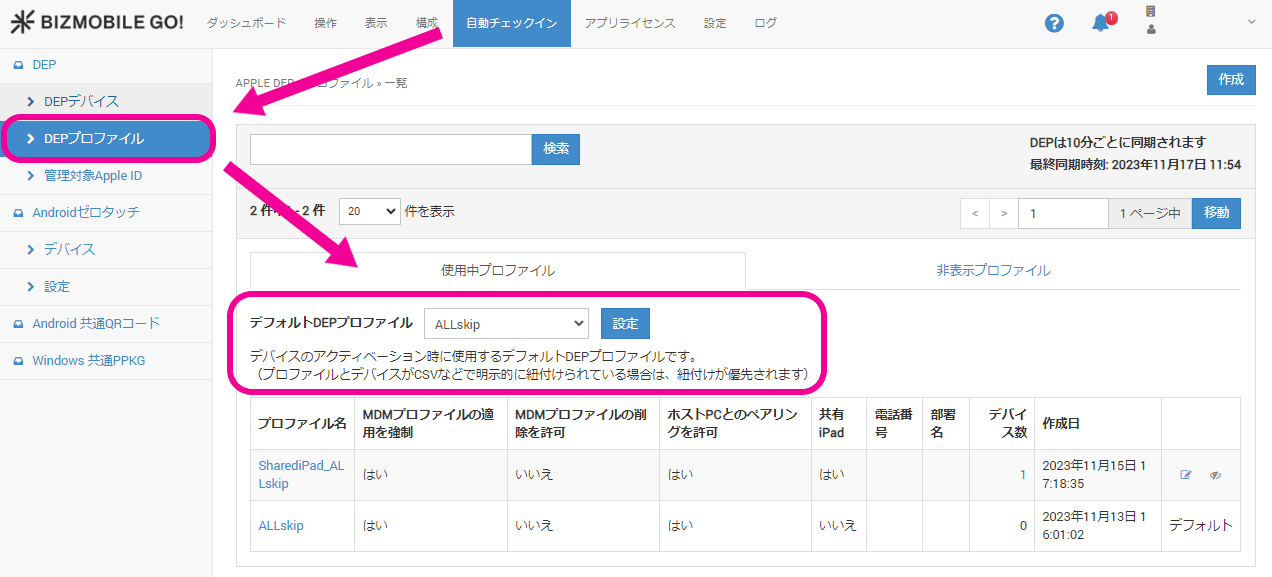Click the profile search input field
This screenshot has width=1272, height=577.
[390, 149]
